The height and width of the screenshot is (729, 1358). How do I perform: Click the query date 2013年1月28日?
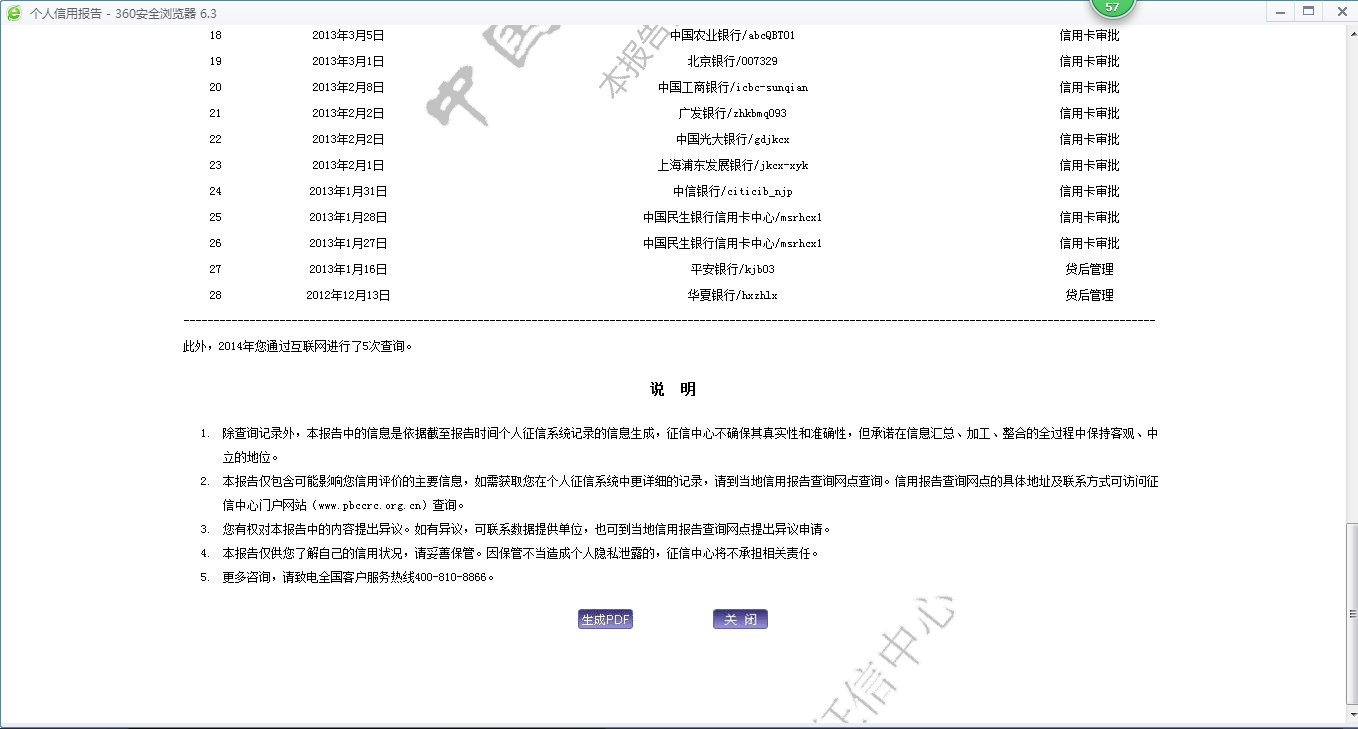coord(348,217)
